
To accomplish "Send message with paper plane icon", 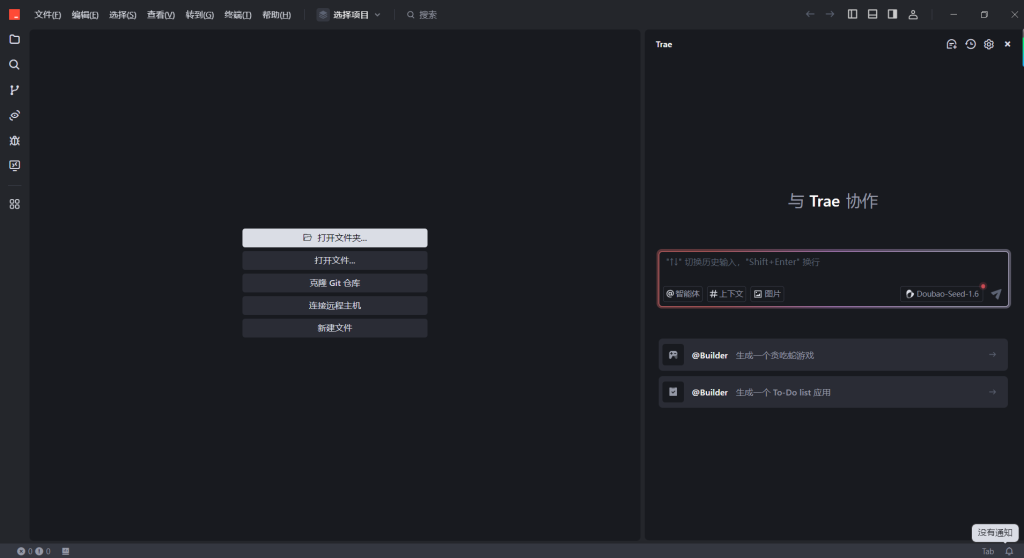I will click(x=996, y=294).
